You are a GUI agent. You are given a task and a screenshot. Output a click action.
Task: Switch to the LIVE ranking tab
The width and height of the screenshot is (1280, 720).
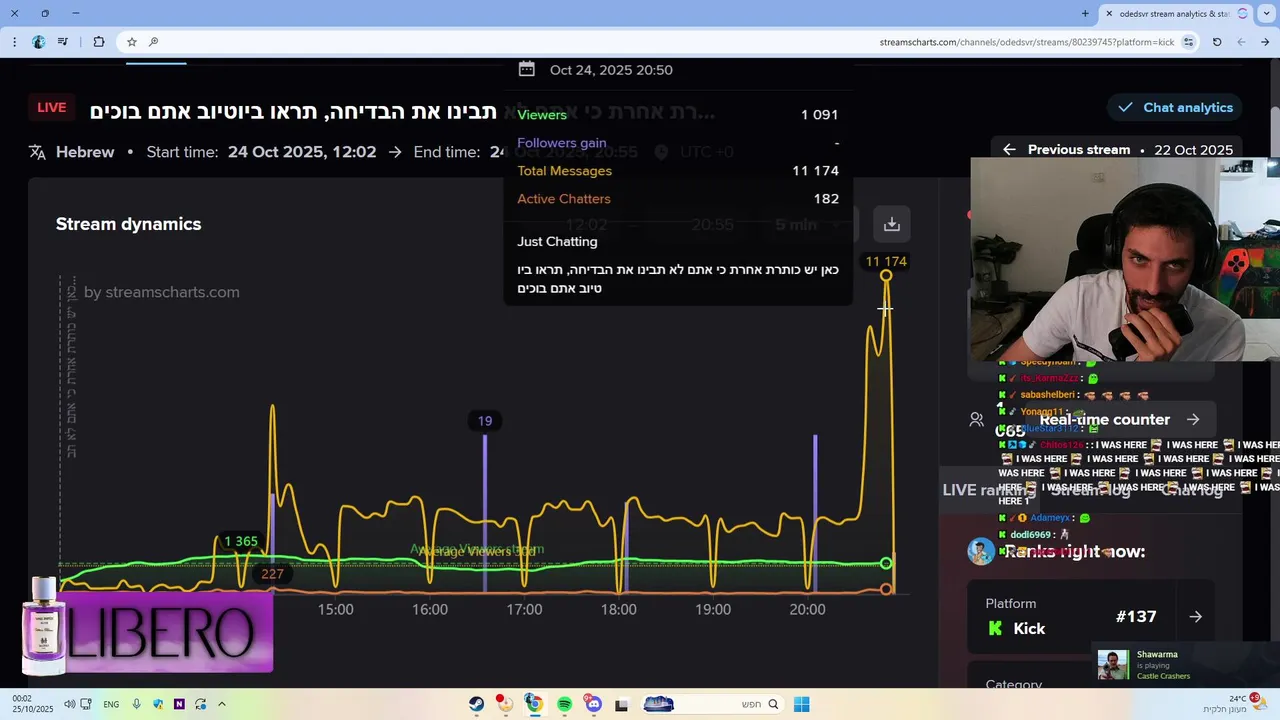(x=988, y=490)
